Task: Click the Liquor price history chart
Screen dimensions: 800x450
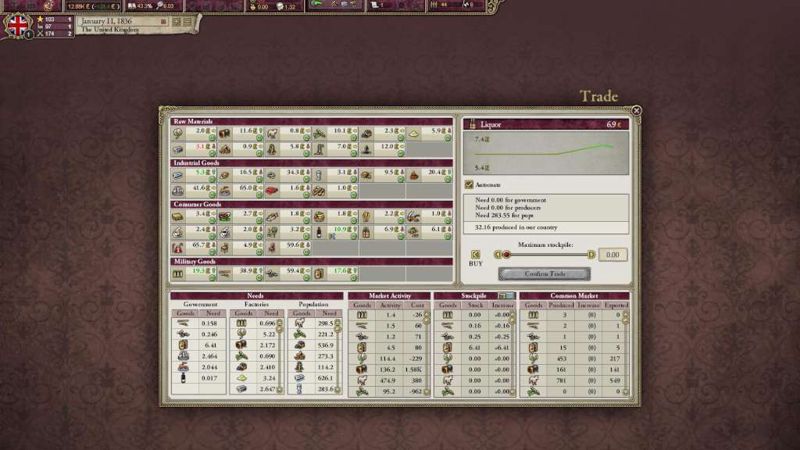Action: tap(546, 153)
